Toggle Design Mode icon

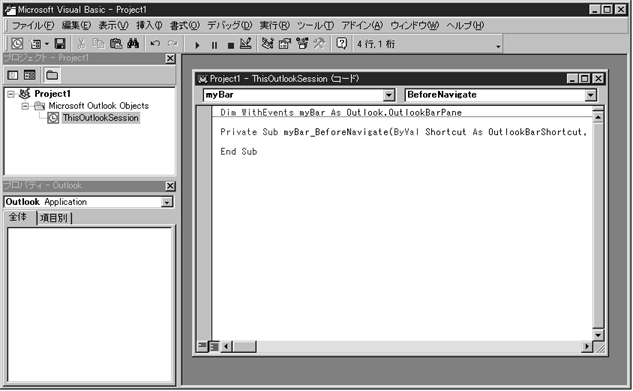(x=245, y=44)
